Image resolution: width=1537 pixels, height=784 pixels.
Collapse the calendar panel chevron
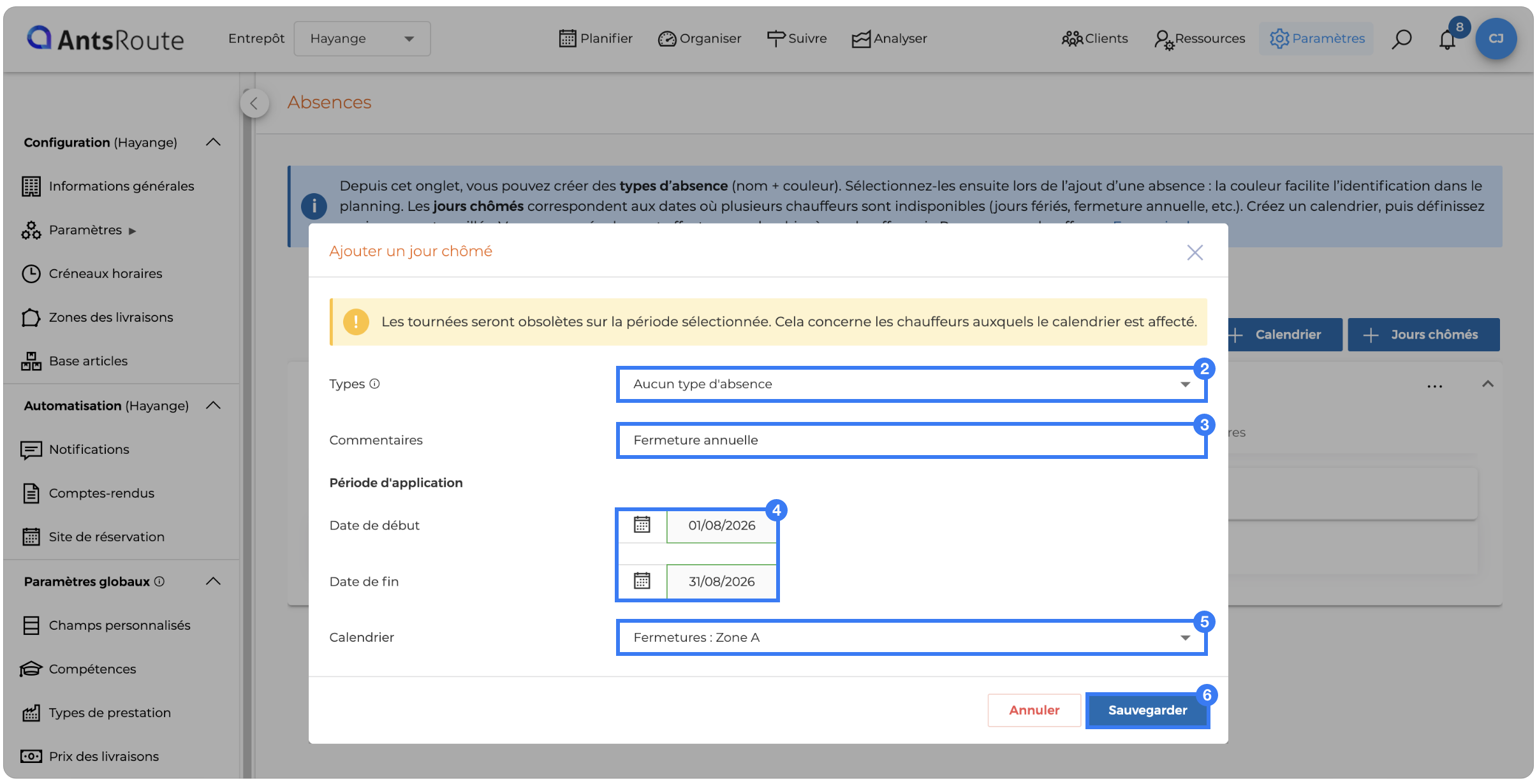[x=1487, y=384]
